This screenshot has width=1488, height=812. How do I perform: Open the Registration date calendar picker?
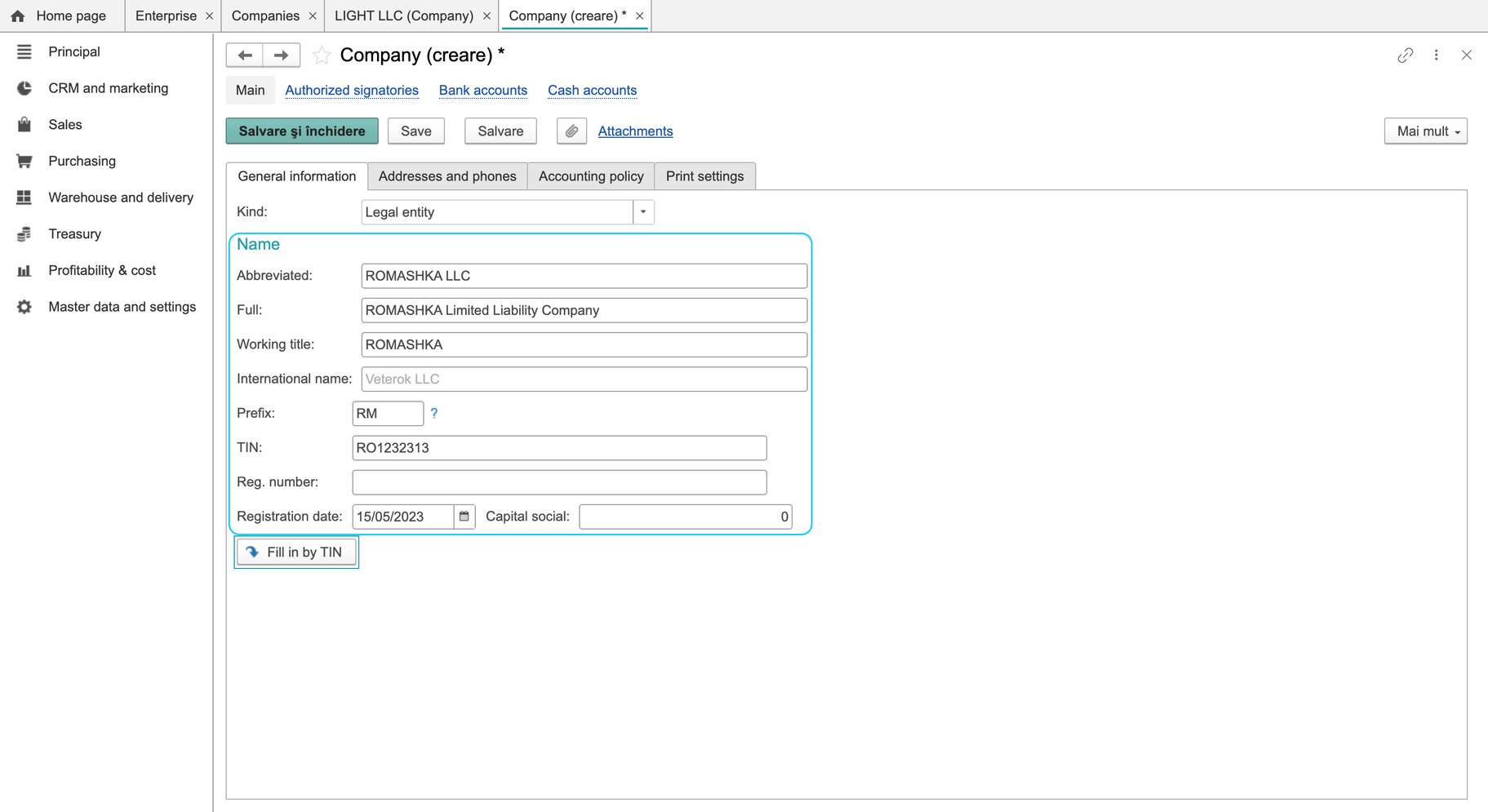coord(464,517)
